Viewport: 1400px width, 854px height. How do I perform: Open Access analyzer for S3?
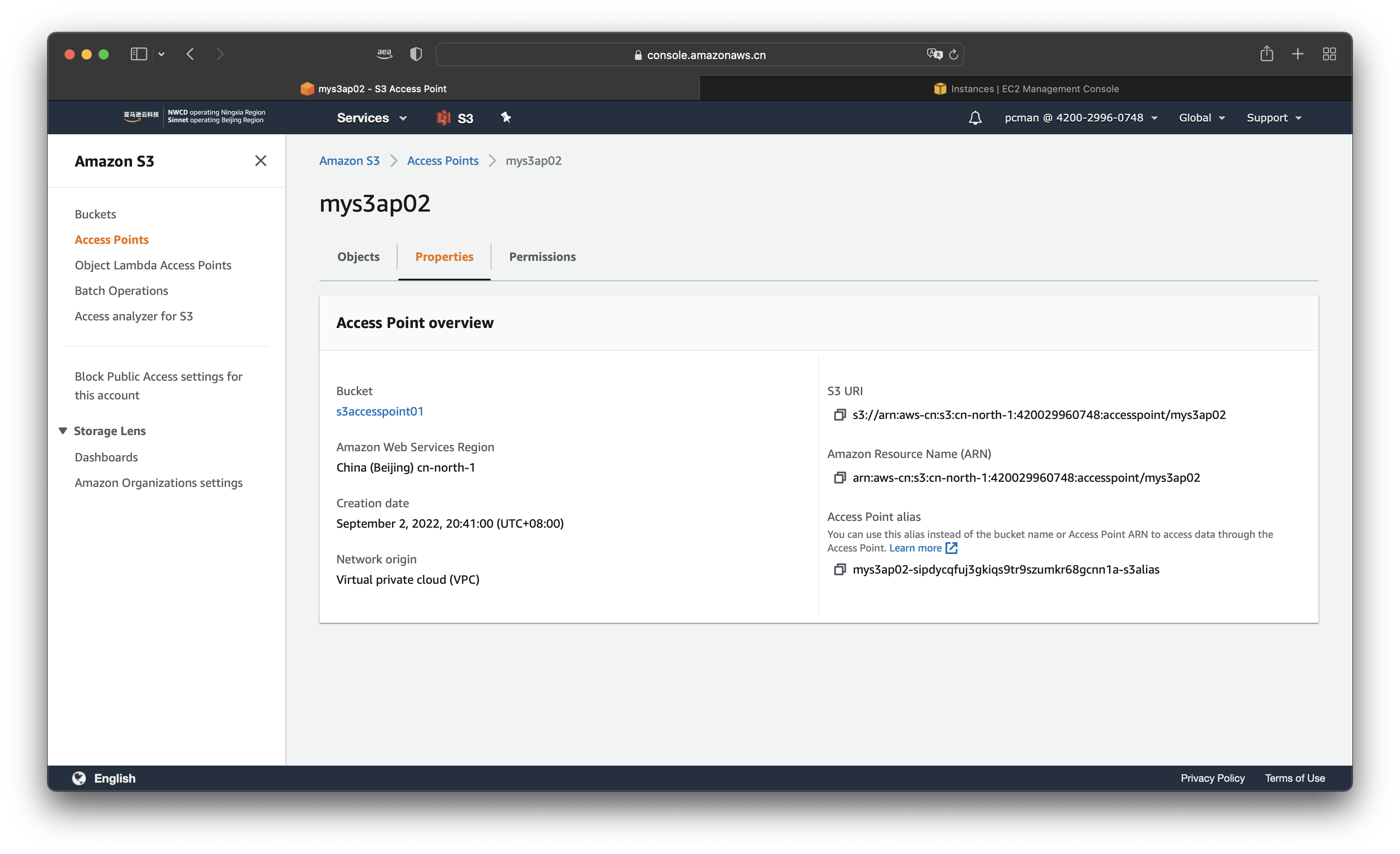coord(133,316)
